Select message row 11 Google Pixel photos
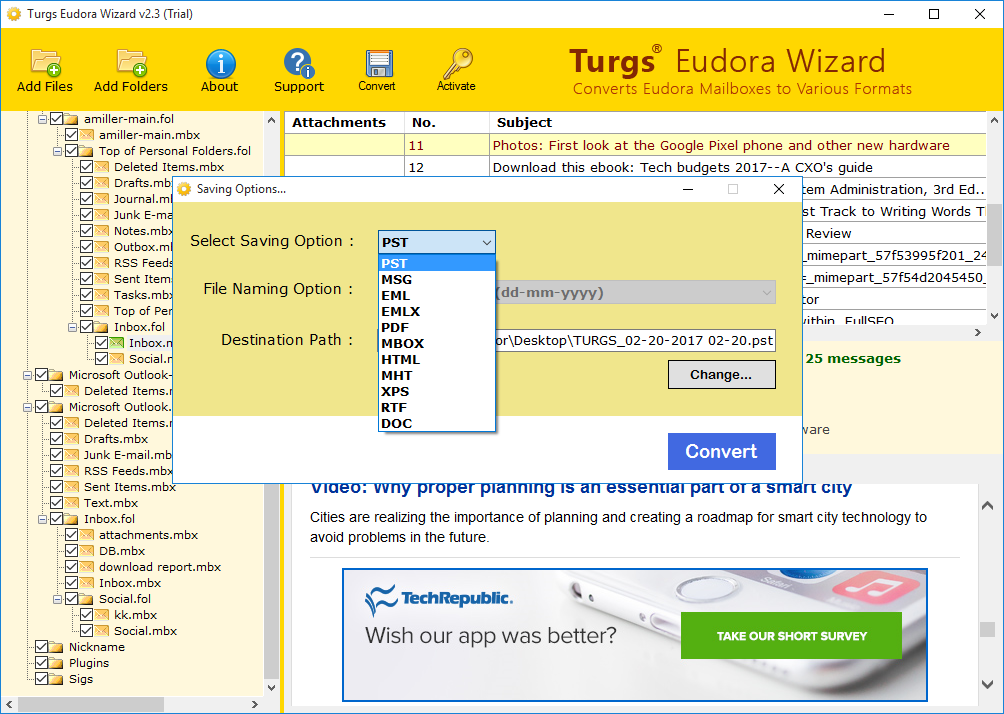1004x714 pixels. tap(635, 145)
